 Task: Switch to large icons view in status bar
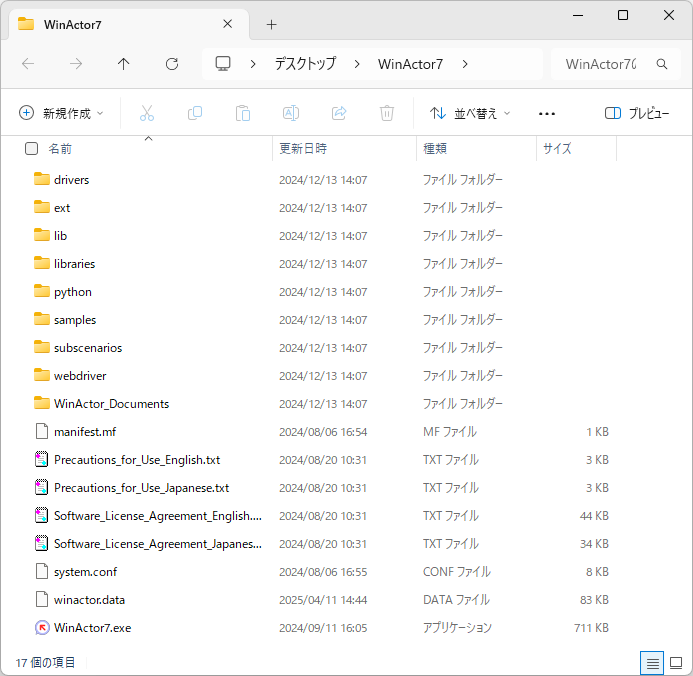[676, 663]
